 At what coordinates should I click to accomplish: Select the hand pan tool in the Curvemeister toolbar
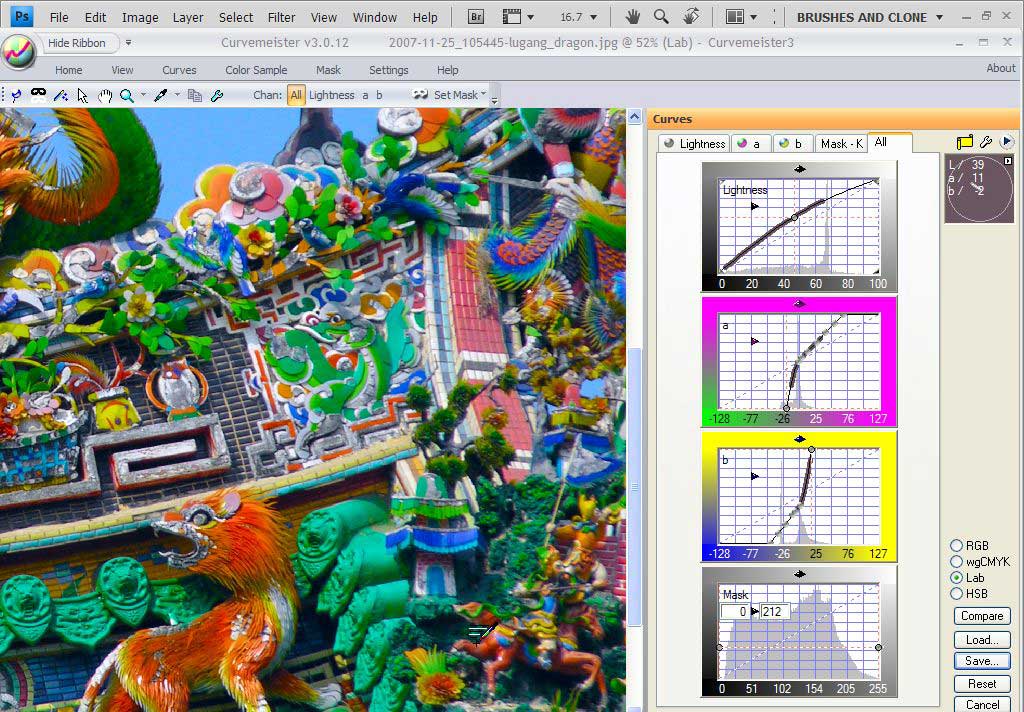coord(104,95)
